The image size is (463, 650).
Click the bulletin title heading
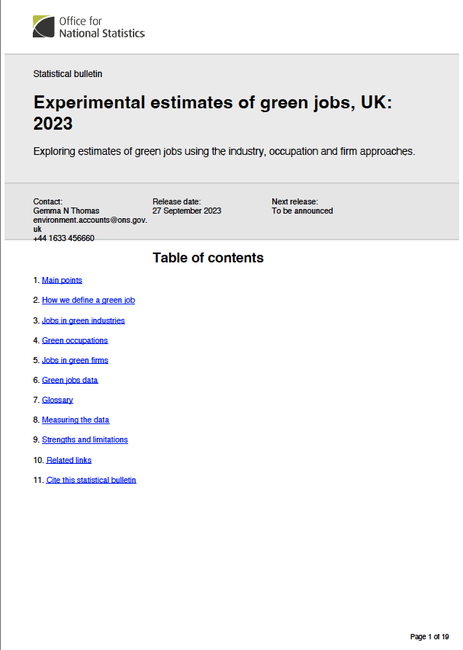(213, 113)
